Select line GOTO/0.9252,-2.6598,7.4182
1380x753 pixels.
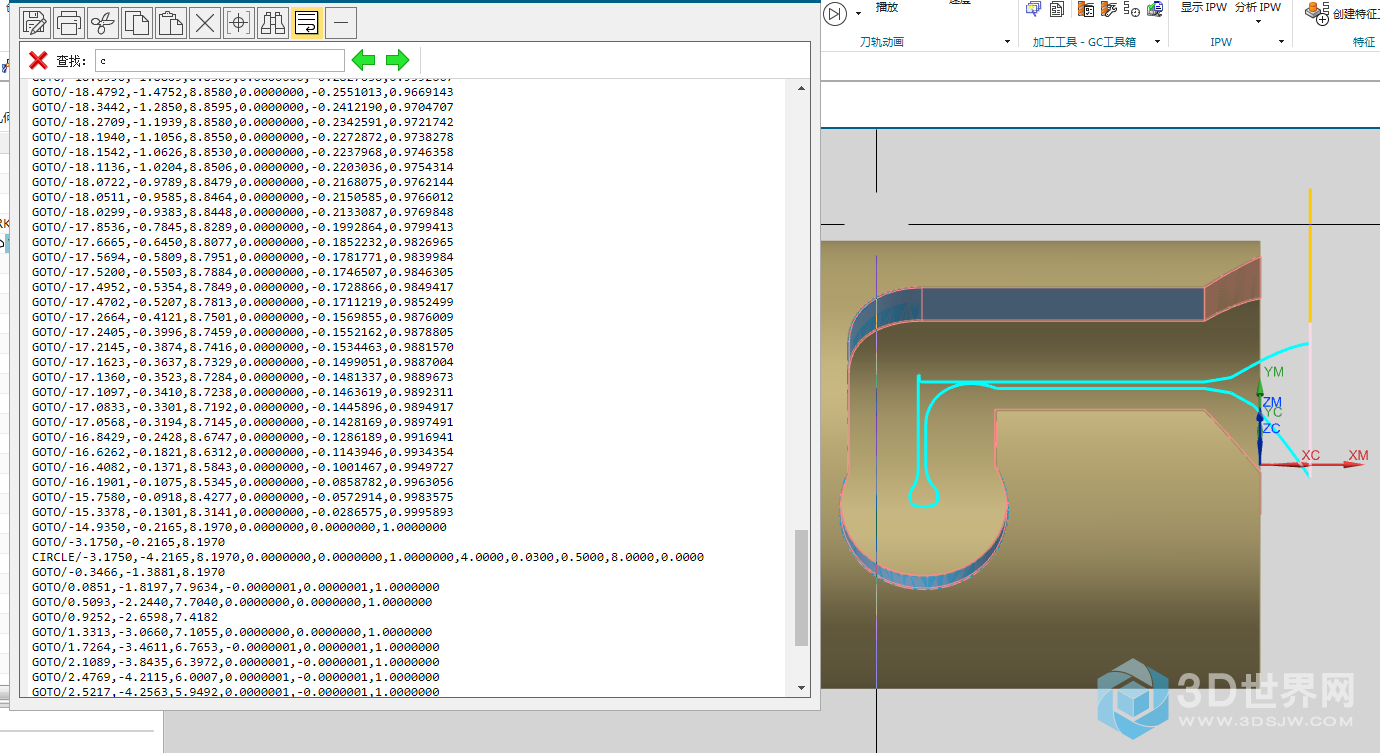pyautogui.click(x=125, y=617)
